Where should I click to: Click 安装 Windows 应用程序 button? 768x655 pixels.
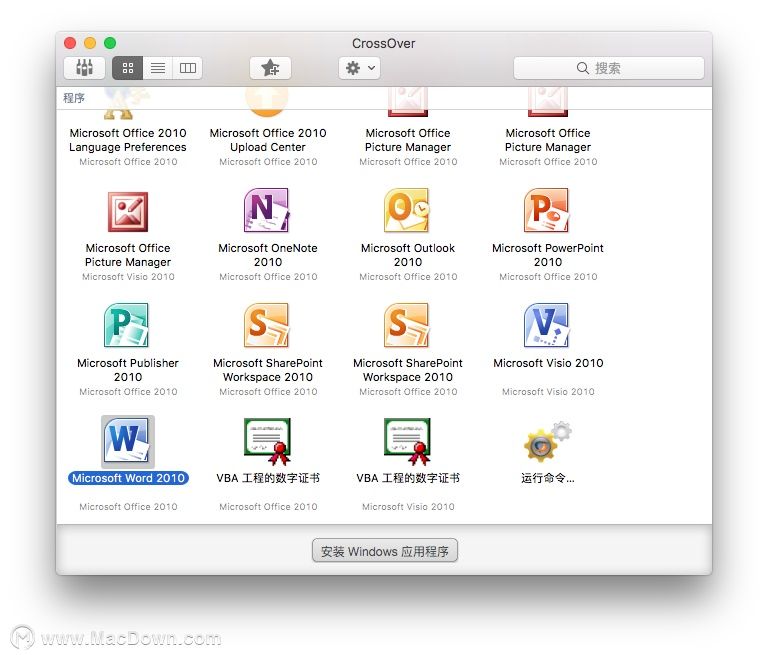[385, 551]
